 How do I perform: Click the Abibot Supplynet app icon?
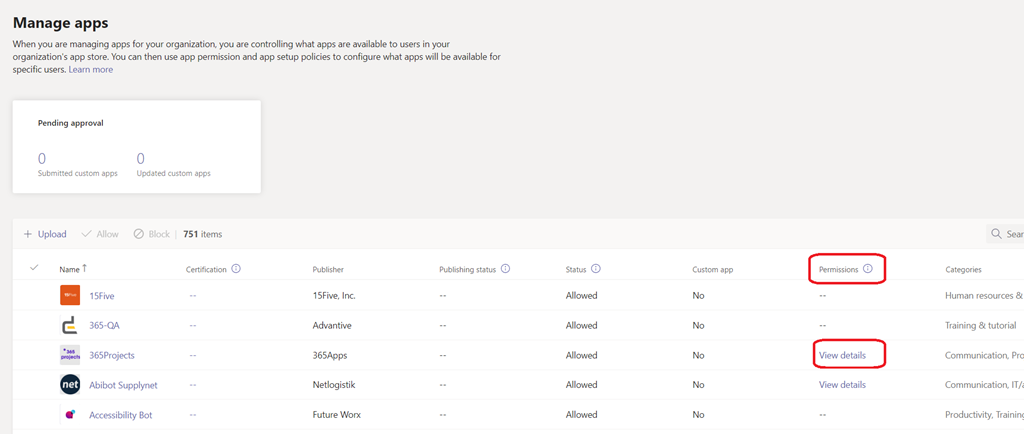[x=70, y=385]
